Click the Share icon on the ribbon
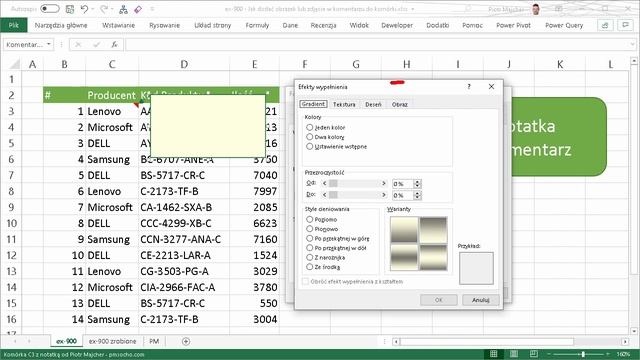Image resolution: width=640 pixels, height=360 pixels. 605,25
